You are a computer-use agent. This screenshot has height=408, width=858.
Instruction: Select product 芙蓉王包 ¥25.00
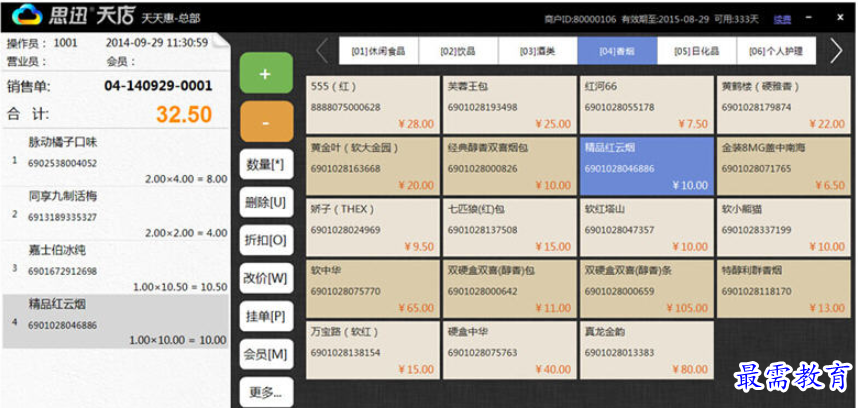click(509, 105)
